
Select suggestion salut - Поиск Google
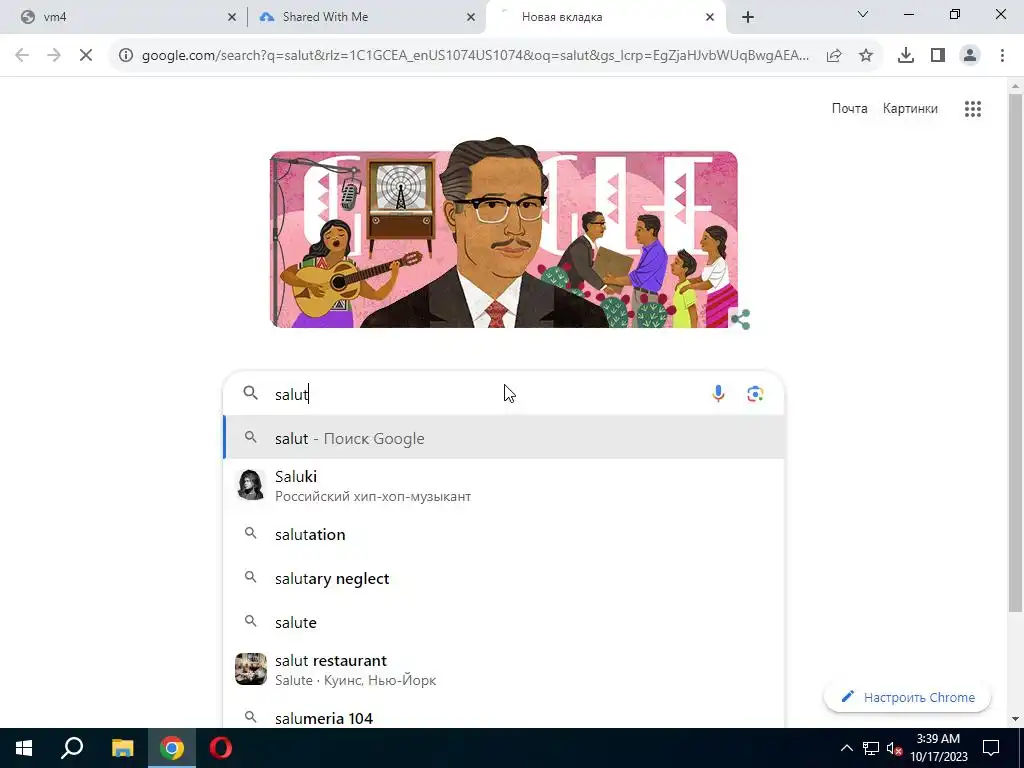(504, 438)
